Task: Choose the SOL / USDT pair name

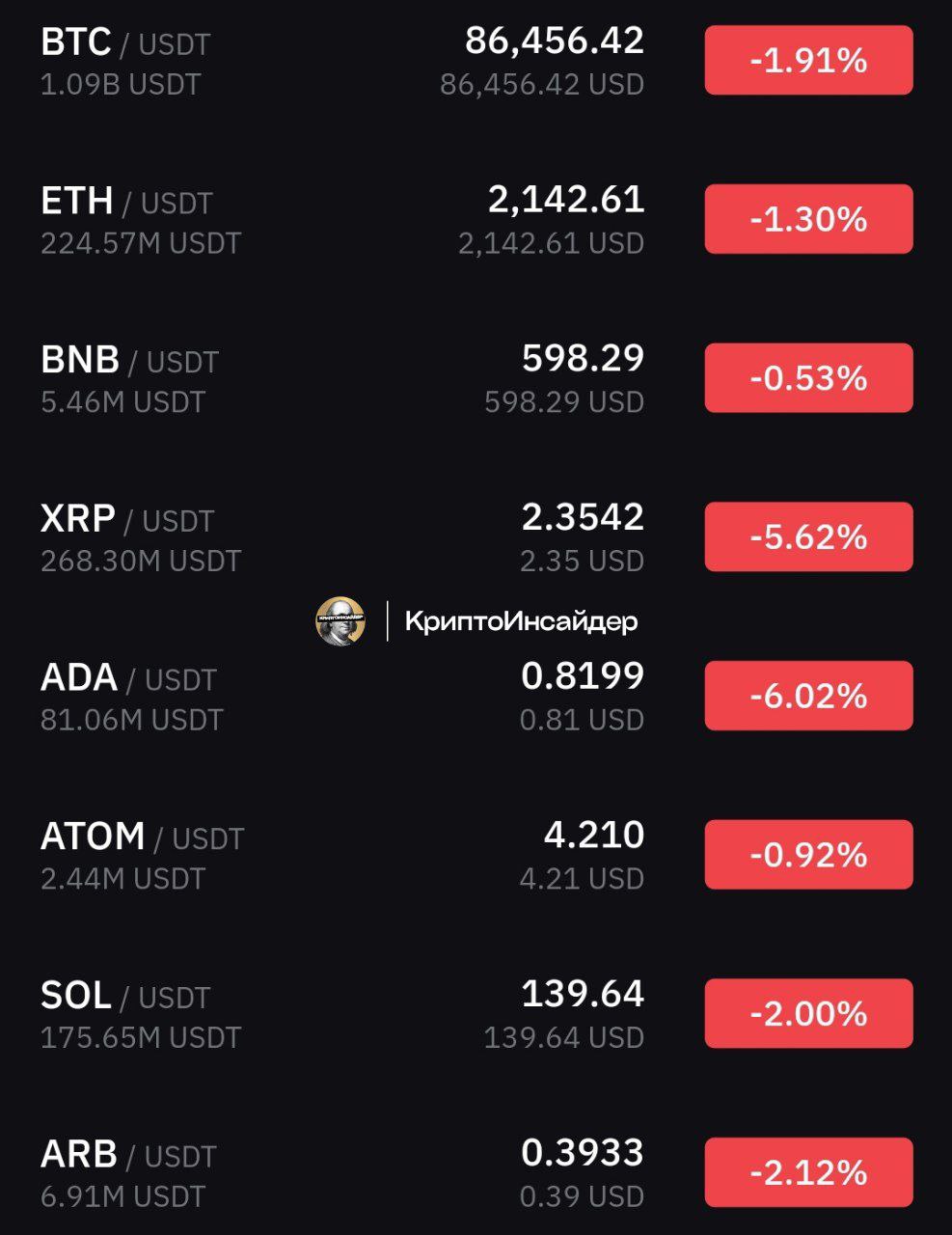Action: (125, 996)
